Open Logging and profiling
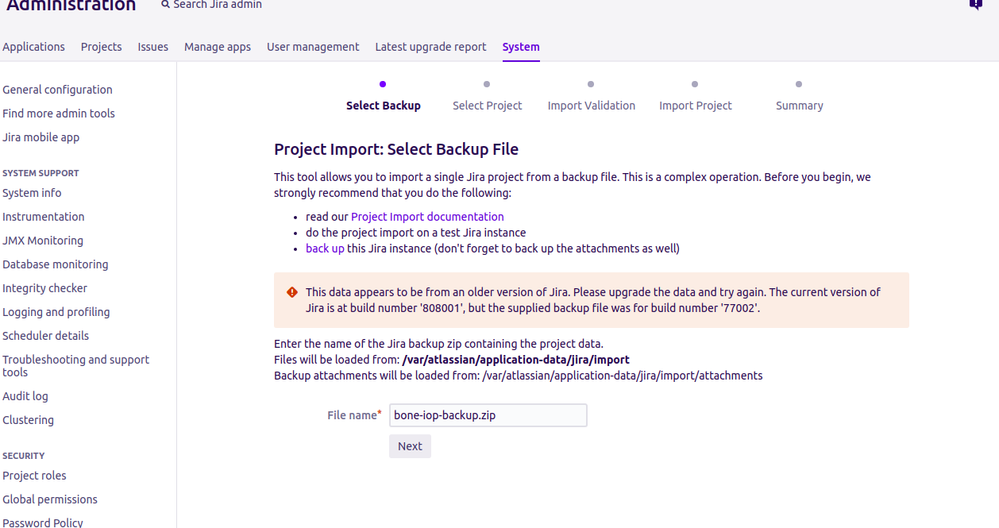Image resolution: width=999 pixels, height=528 pixels. point(56,312)
